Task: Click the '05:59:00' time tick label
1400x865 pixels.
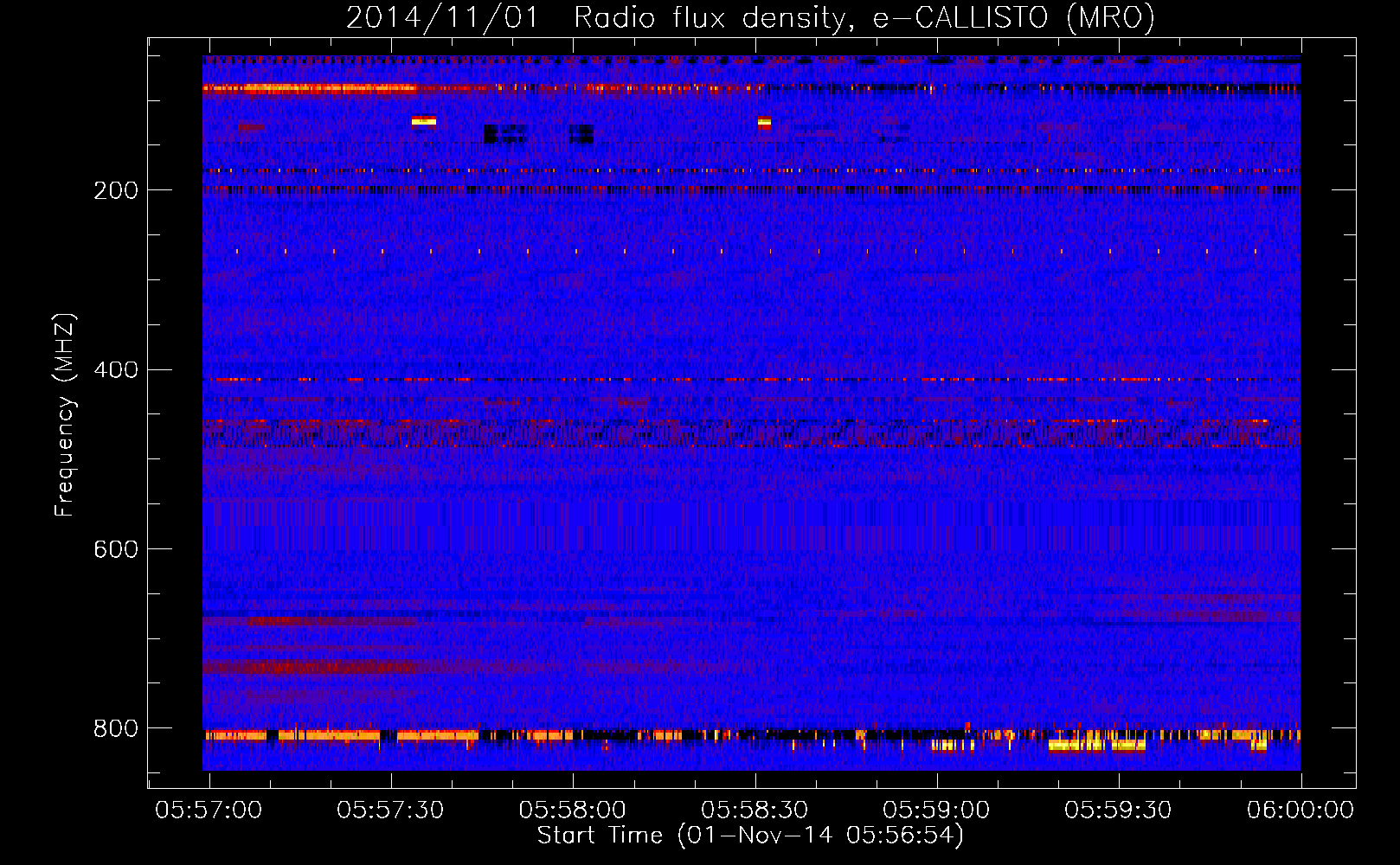Action: click(936, 810)
